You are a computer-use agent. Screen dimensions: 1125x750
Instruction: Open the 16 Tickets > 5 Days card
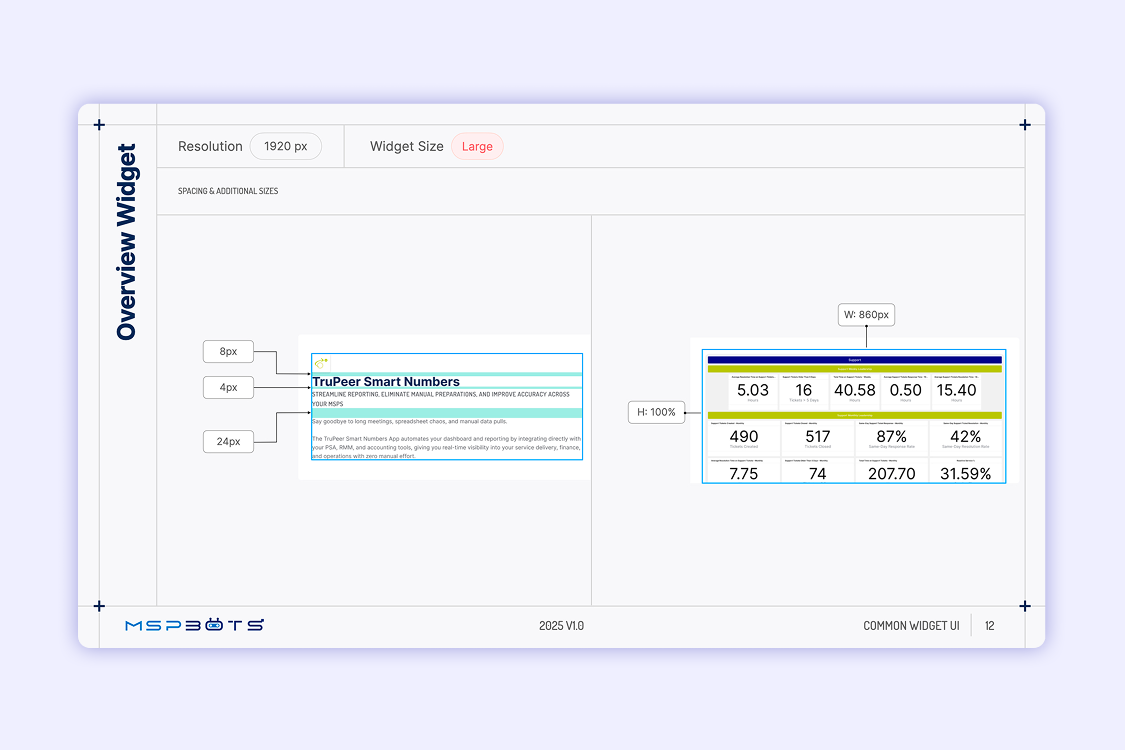coord(804,392)
